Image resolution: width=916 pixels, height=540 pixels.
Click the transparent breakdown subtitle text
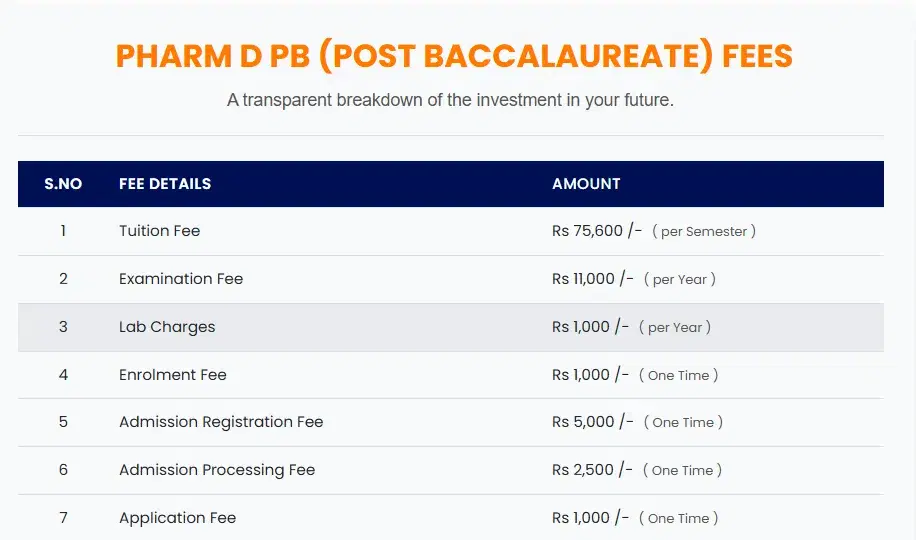coord(450,101)
